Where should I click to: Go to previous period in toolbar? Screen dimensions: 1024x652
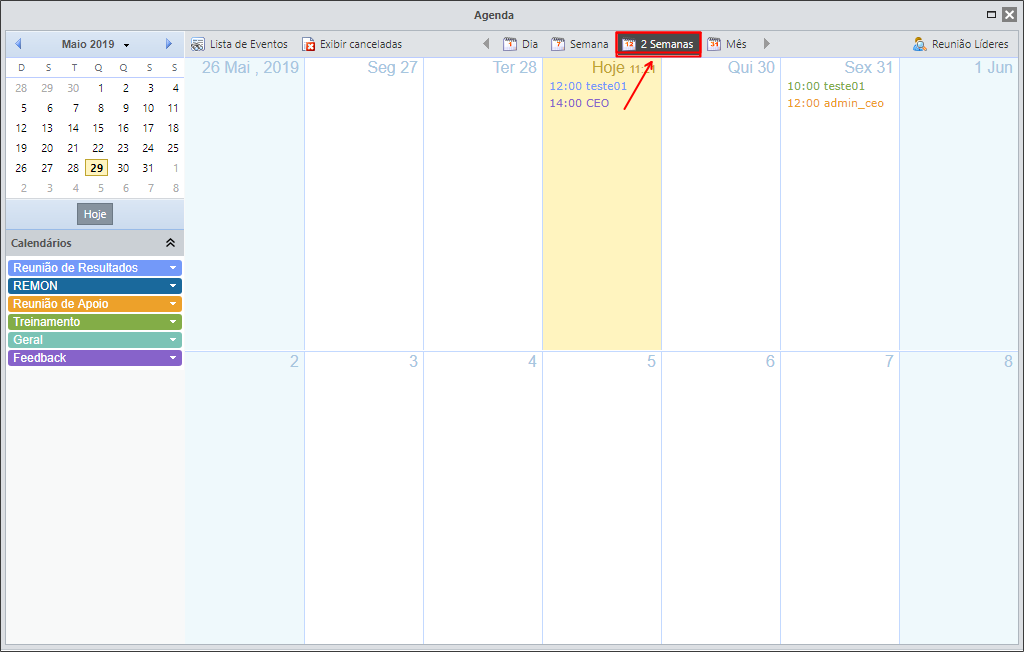[486, 44]
